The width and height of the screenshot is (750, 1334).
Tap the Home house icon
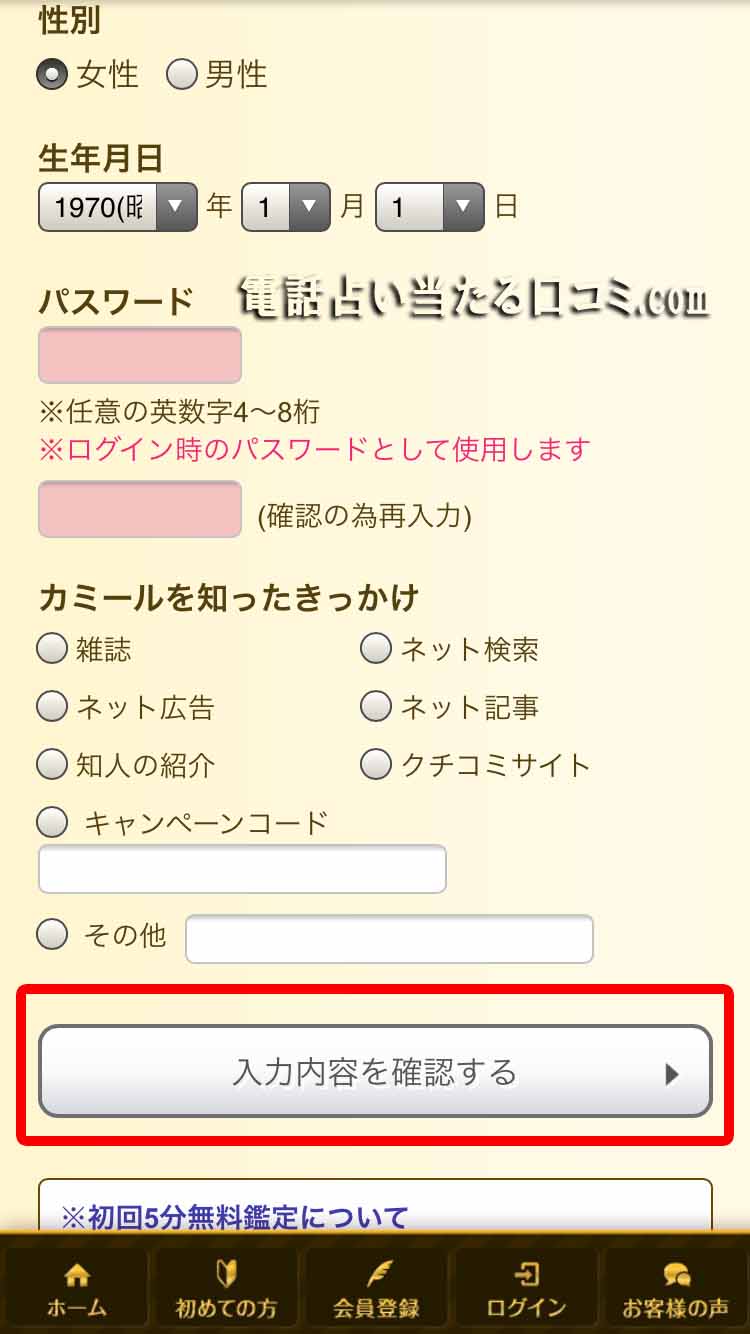point(76,1274)
